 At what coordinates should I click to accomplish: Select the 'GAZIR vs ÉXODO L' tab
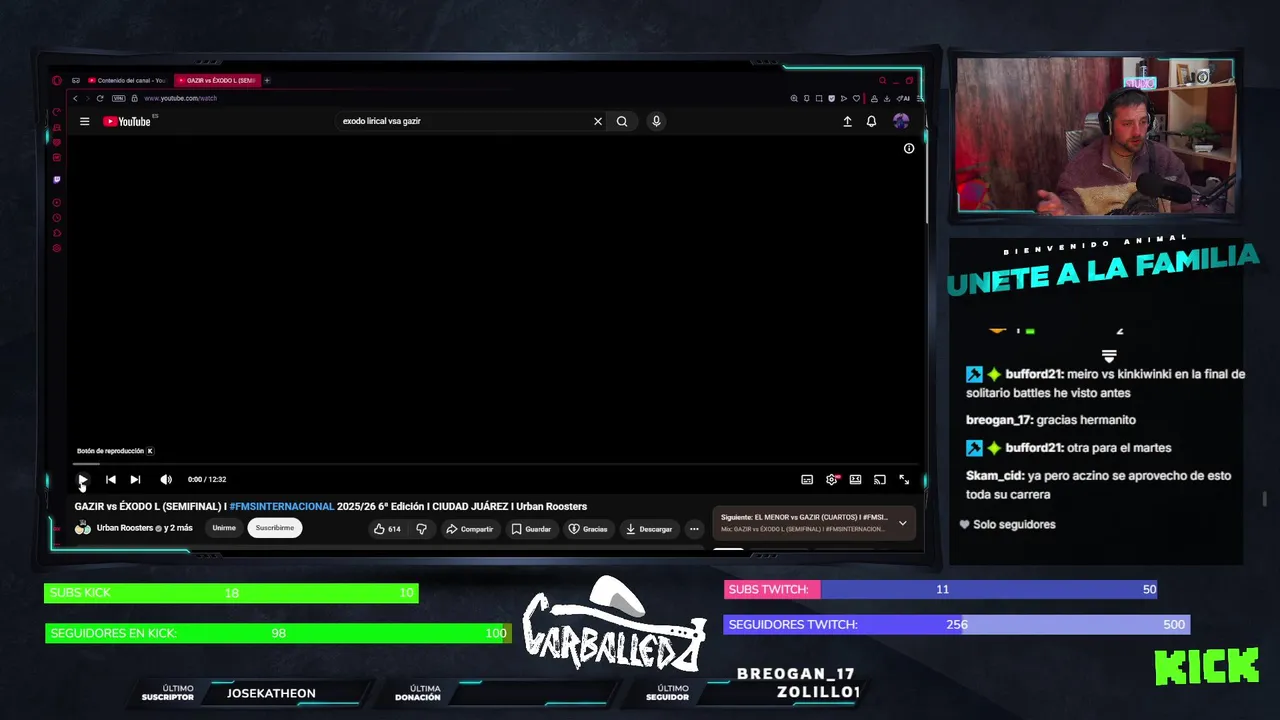tap(217, 80)
